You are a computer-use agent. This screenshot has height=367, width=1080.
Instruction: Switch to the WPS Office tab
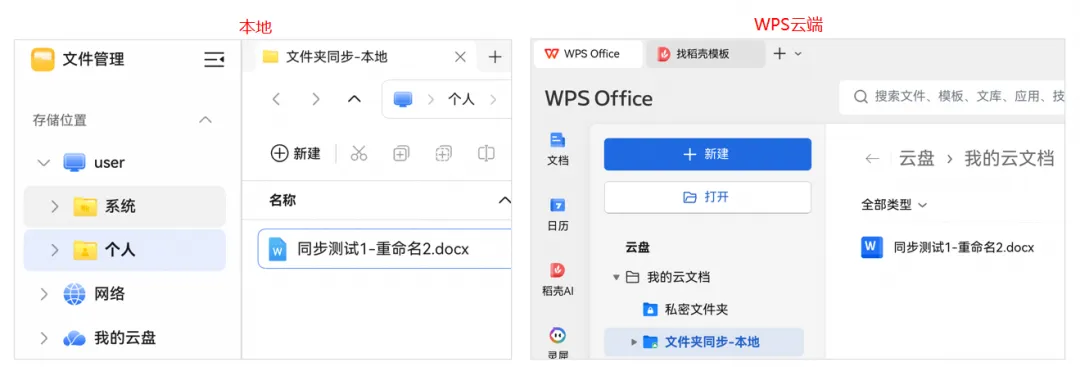[589, 54]
